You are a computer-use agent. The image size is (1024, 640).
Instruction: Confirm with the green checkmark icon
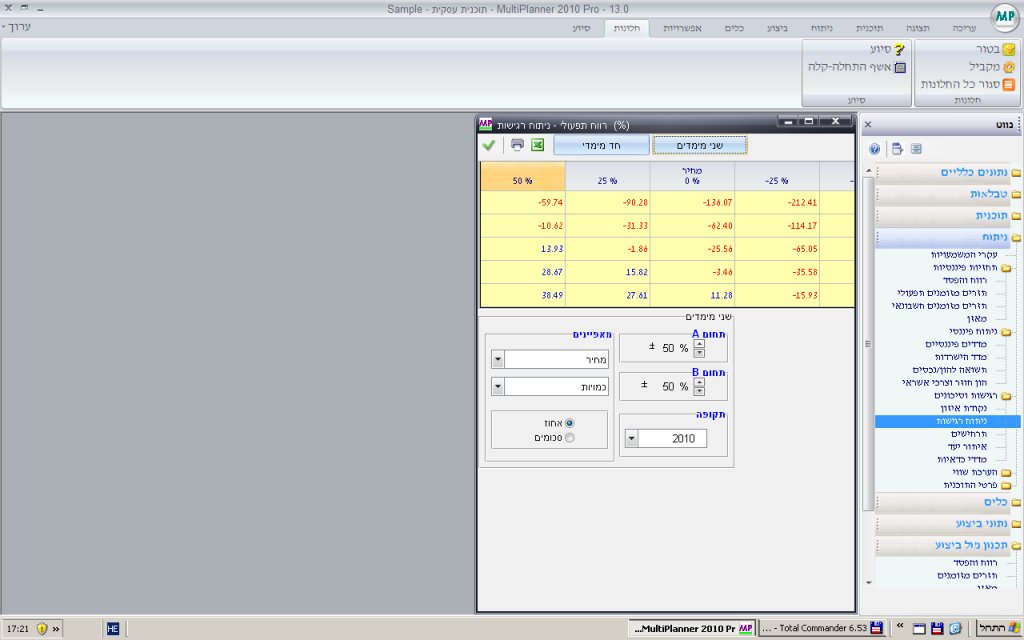coord(488,145)
